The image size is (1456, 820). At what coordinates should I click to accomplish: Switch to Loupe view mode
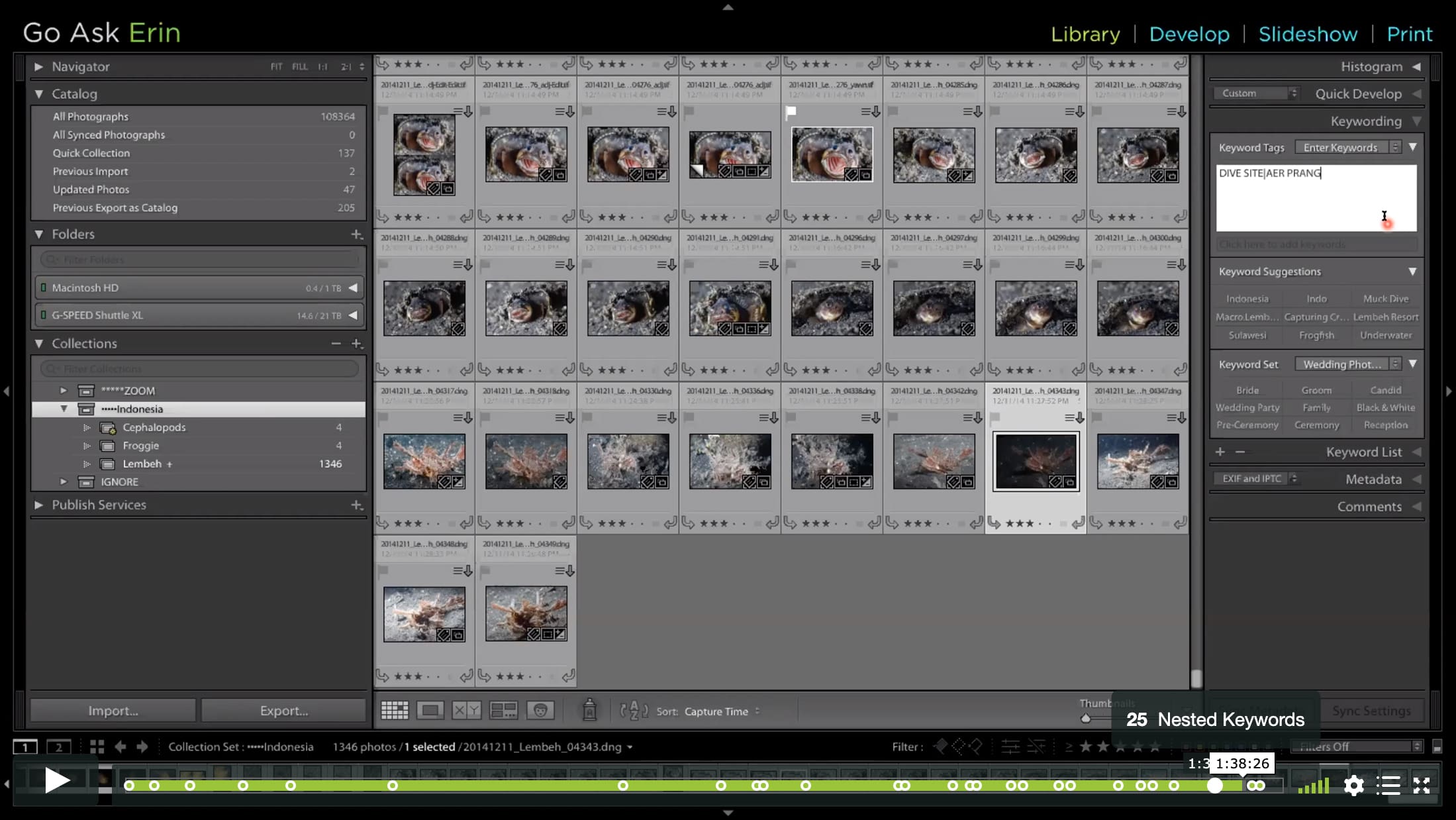(x=430, y=711)
